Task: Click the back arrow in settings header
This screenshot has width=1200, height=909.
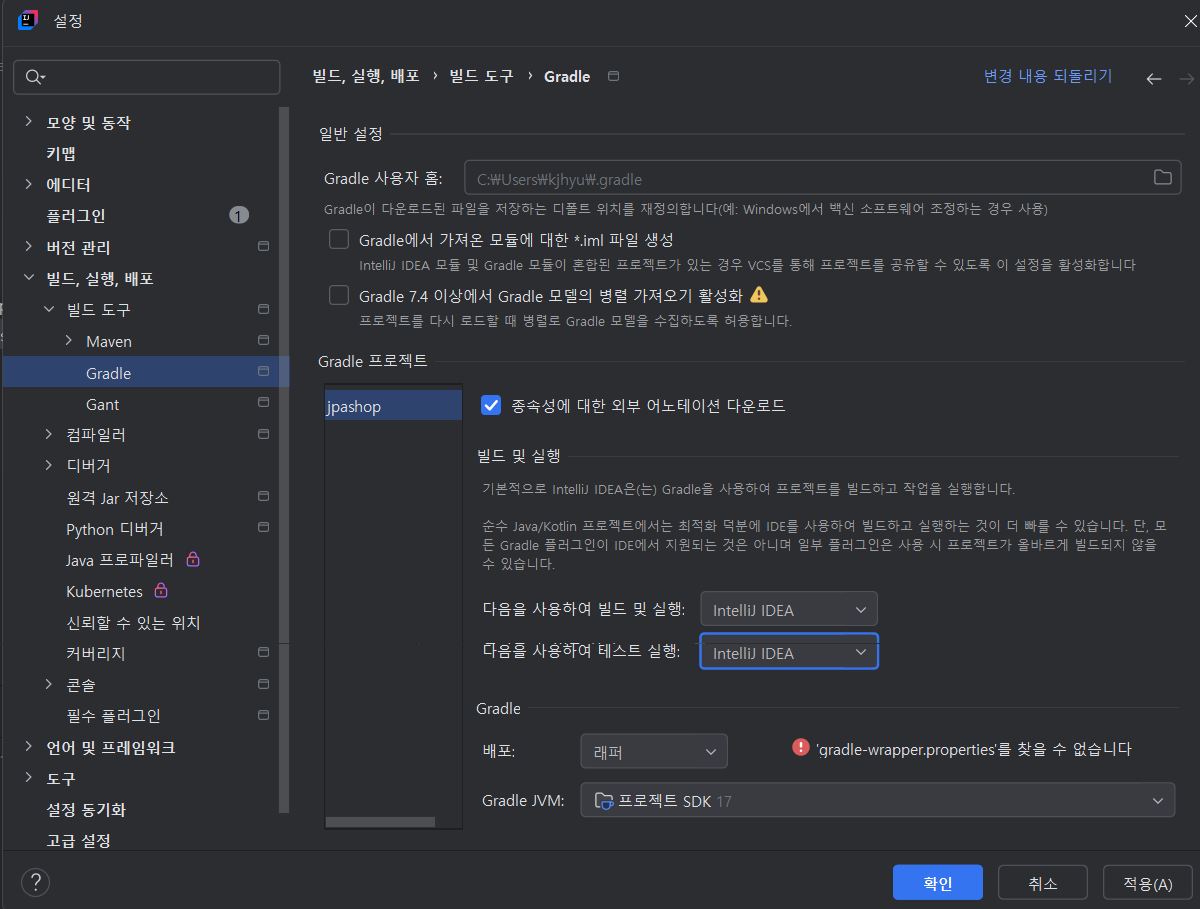Action: point(1154,78)
